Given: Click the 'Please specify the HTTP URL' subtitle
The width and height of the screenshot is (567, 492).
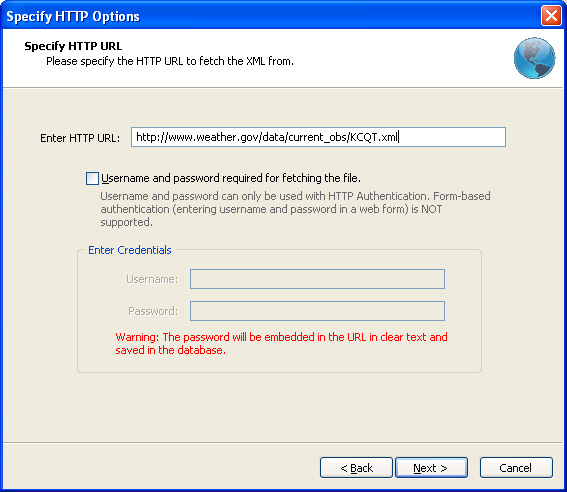Looking at the screenshot, I should 170,61.
